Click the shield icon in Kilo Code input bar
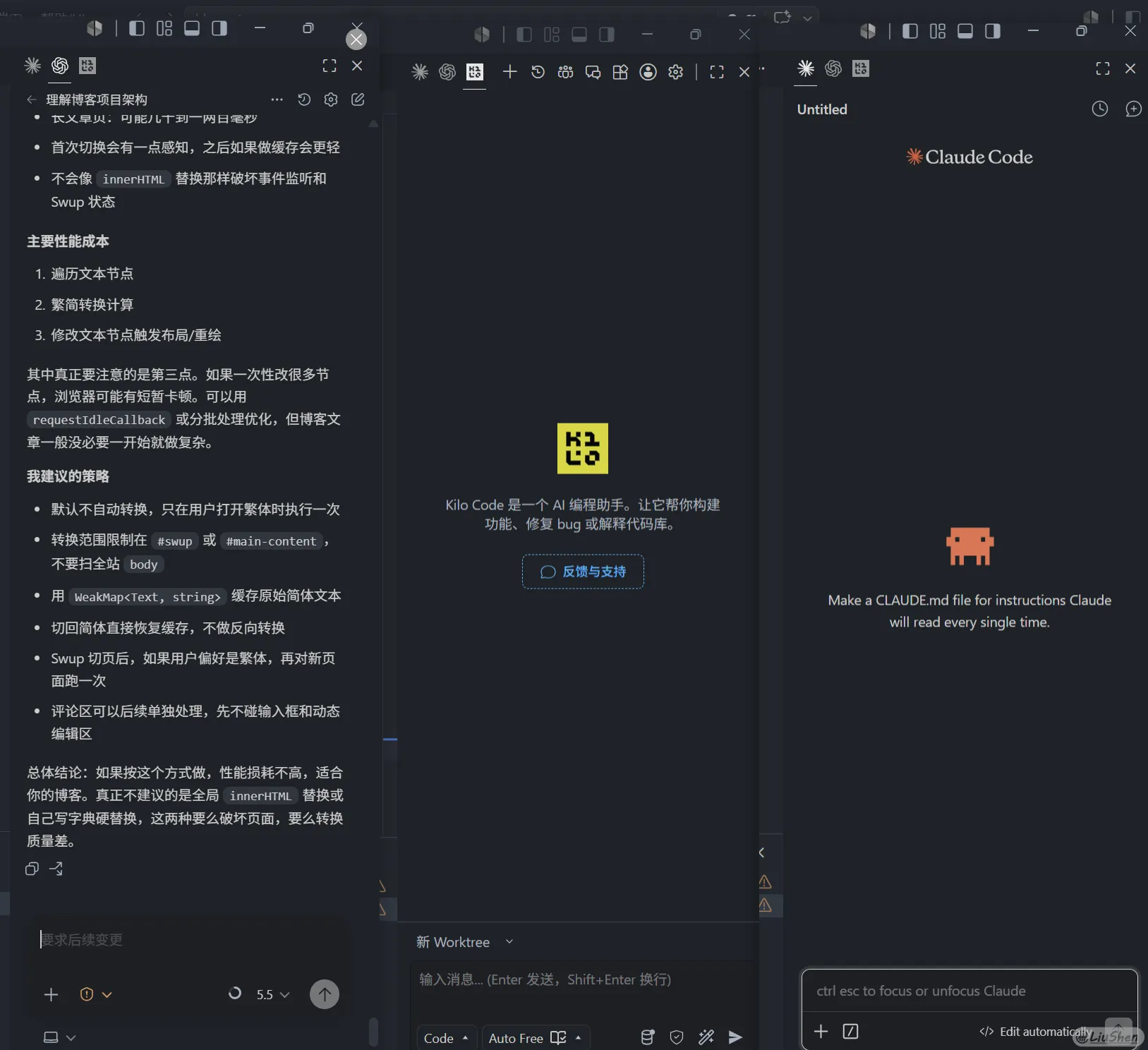The image size is (1148, 1050). [677, 1037]
